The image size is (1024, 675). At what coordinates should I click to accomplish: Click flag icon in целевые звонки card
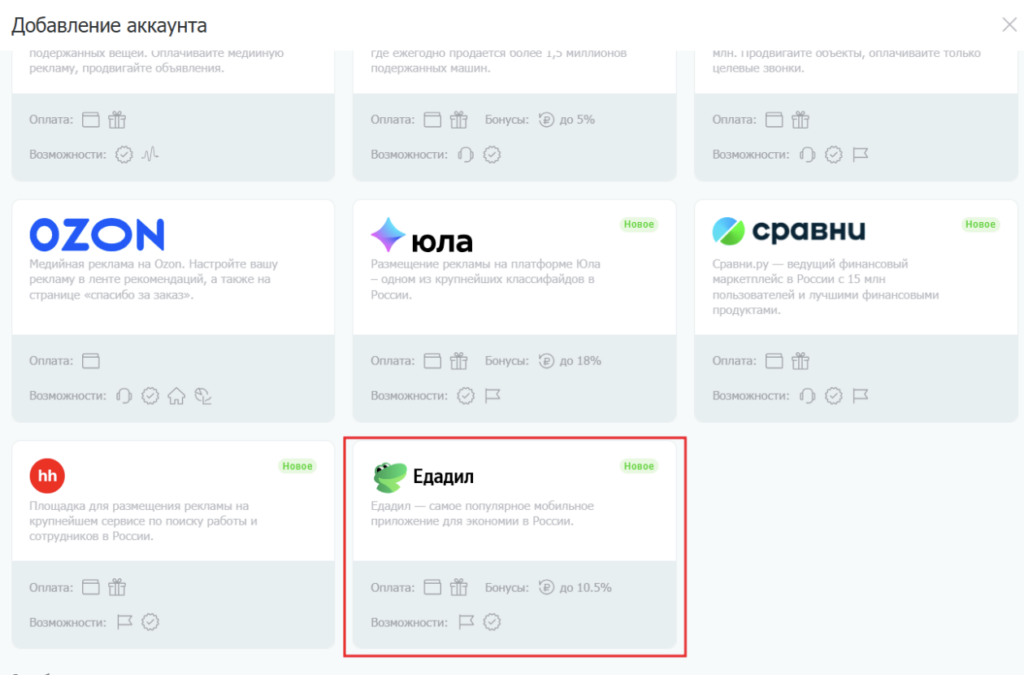tap(861, 154)
